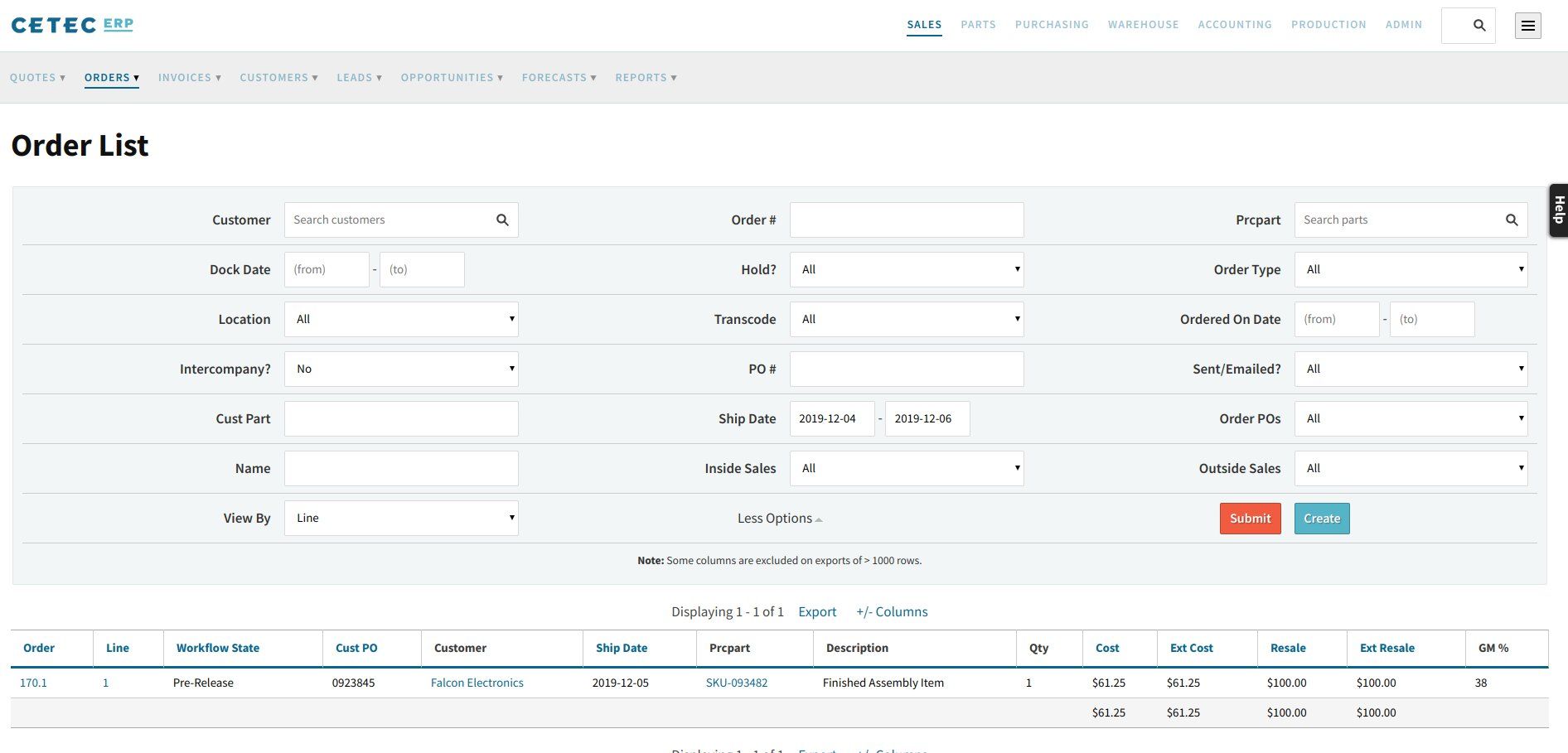Click the Customer search magnifier icon
Viewport: 1568px width, 753px height.
pos(502,220)
